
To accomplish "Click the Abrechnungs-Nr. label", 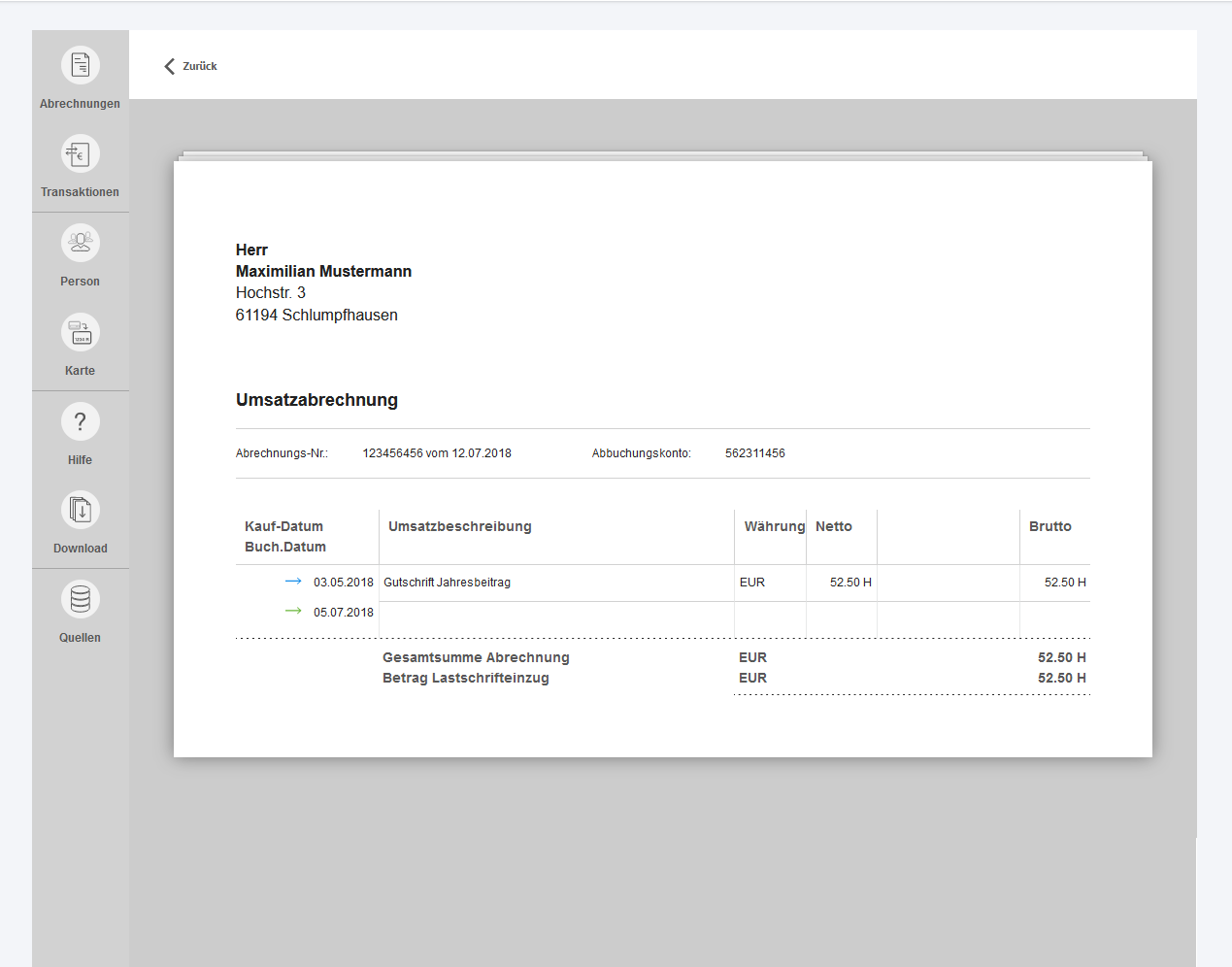I will [283, 453].
